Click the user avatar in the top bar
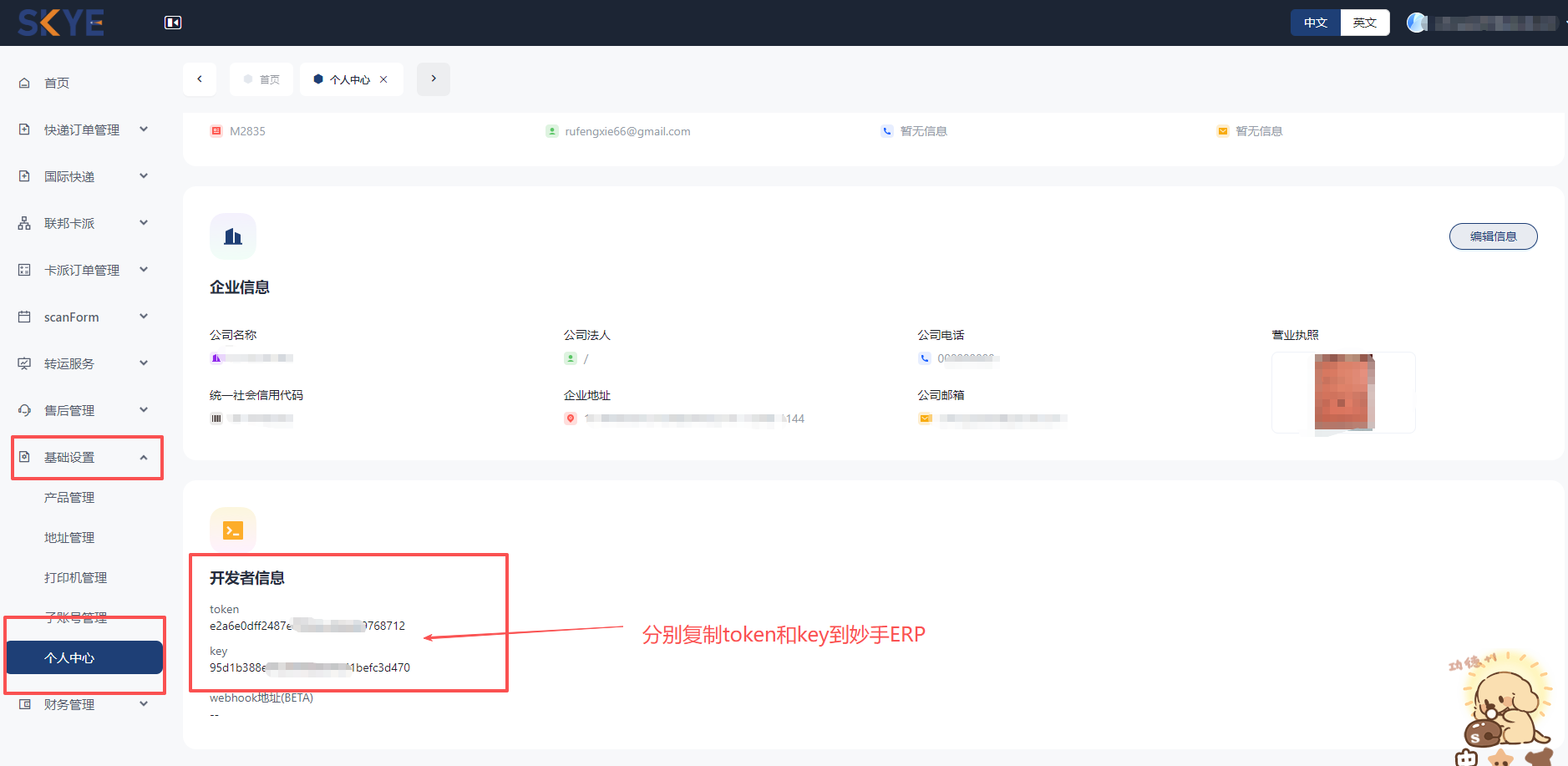 pyautogui.click(x=1417, y=23)
